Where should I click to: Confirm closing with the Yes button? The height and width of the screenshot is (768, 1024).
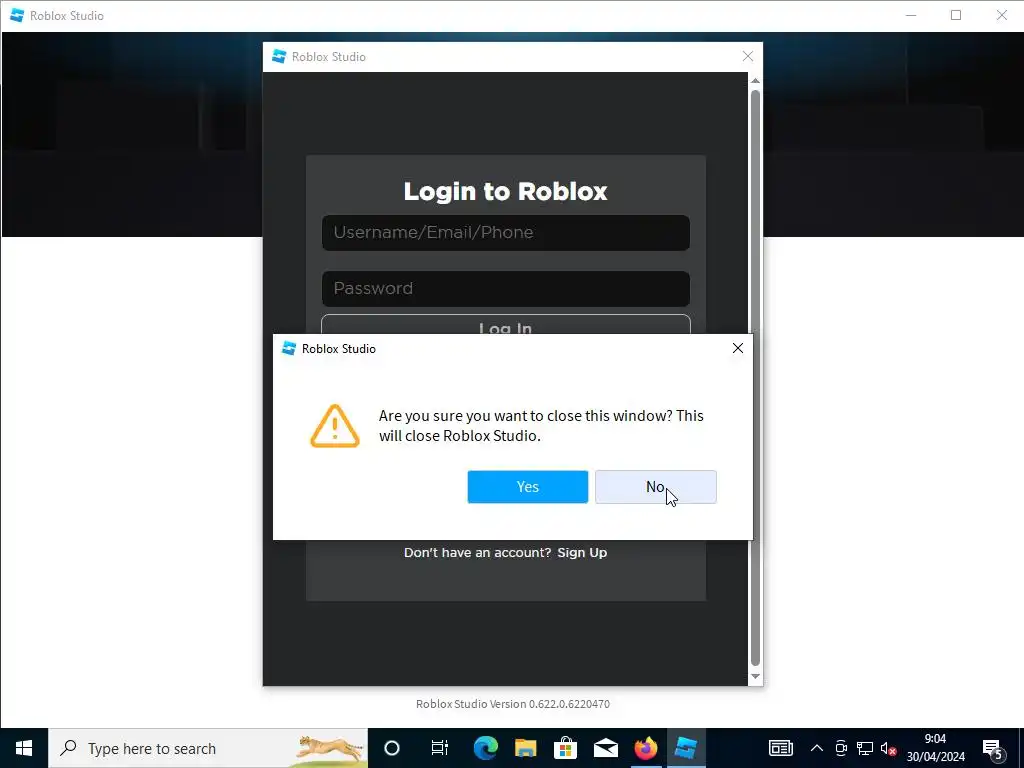[x=527, y=487]
